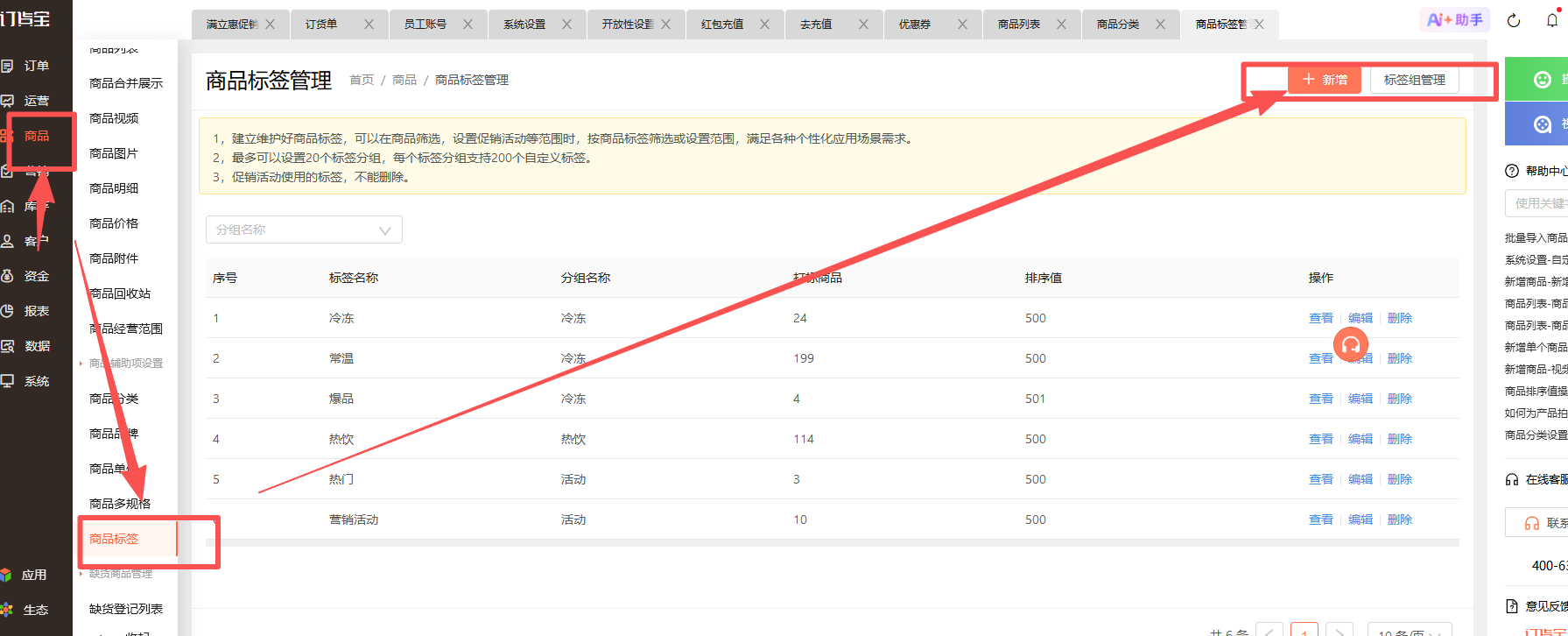Open the AI+ 助手 assistant
The width and height of the screenshot is (1568, 636).
pyautogui.click(x=1454, y=19)
